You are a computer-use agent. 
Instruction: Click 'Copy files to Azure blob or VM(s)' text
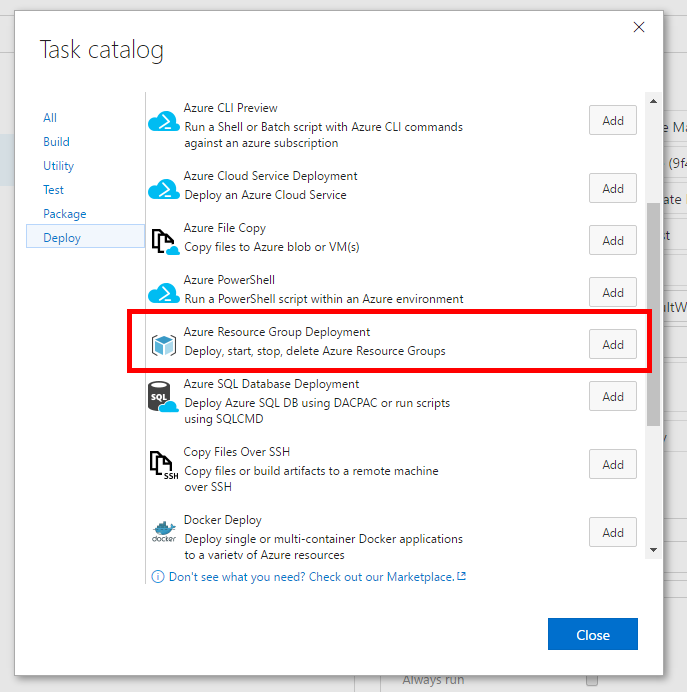pos(272,247)
